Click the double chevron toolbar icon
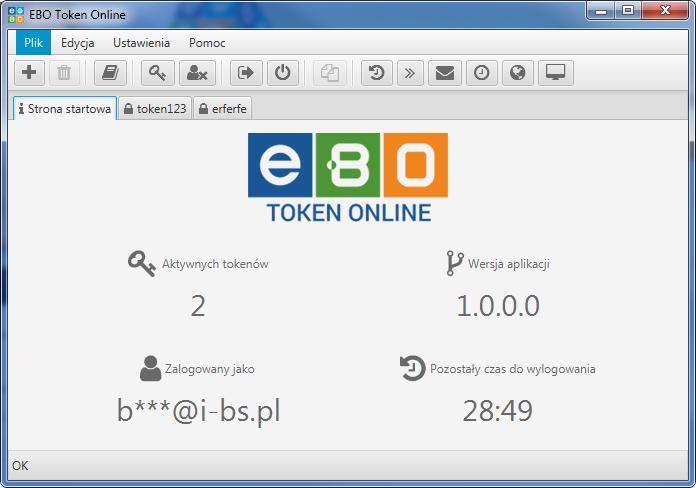Viewport: 696px width, 488px height. coord(410,72)
